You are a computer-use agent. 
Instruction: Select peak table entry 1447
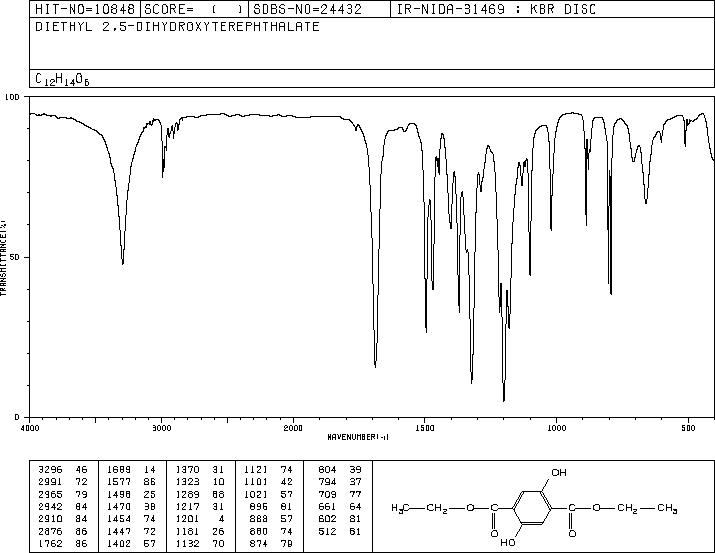point(119,532)
